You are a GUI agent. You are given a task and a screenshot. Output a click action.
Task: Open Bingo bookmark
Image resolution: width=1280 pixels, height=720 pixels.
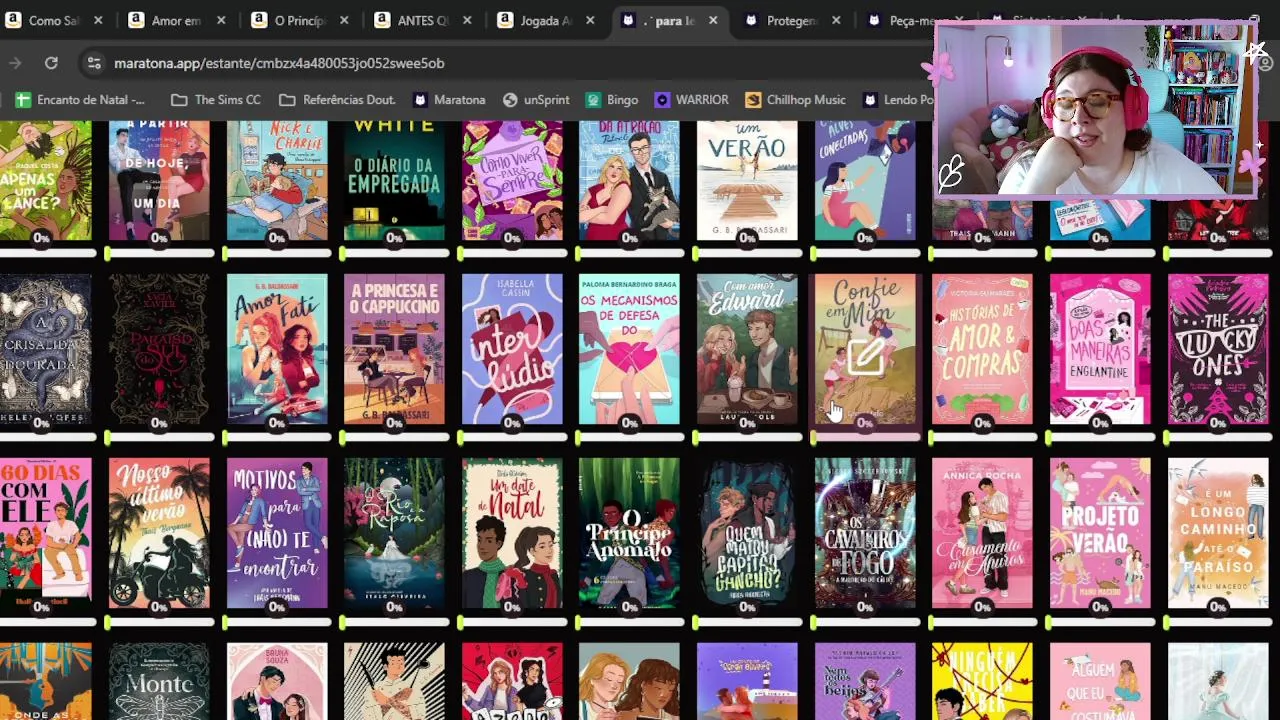[x=612, y=100]
